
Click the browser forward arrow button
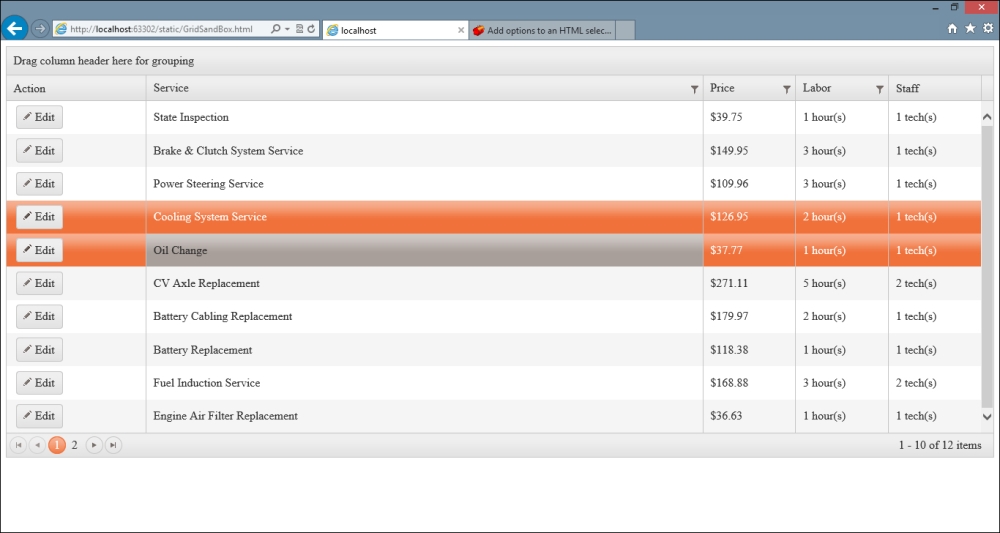point(40,29)
